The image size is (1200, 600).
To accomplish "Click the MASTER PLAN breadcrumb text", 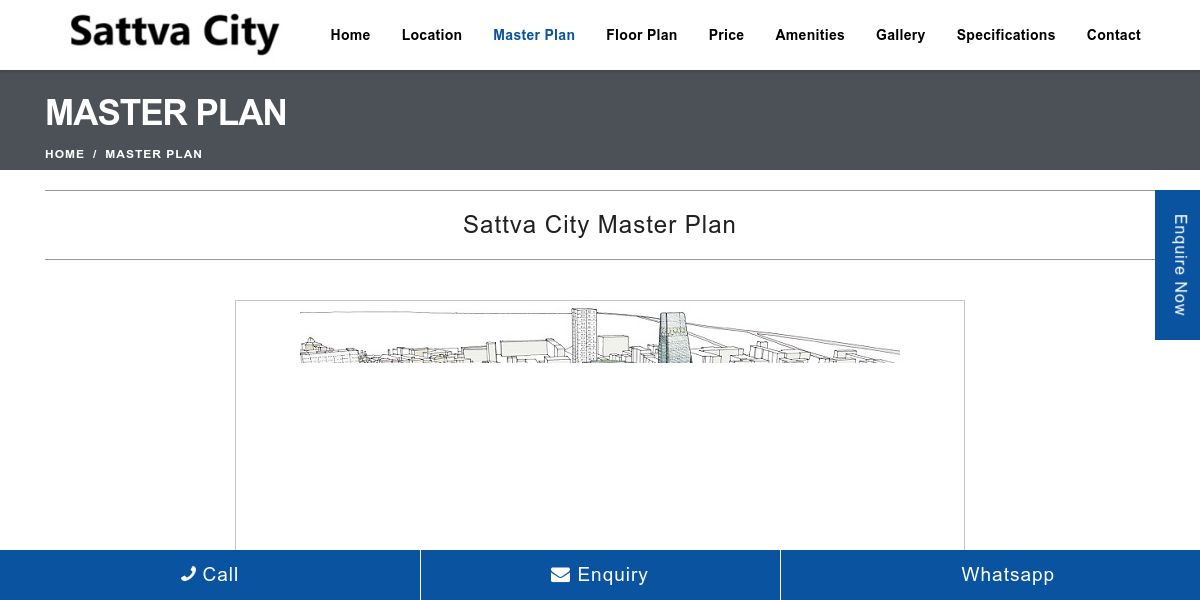I will (154, 154).
